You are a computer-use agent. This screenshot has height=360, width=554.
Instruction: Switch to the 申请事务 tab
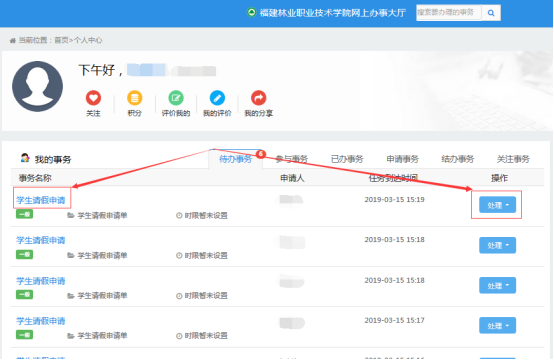click(x=402, y=159)
